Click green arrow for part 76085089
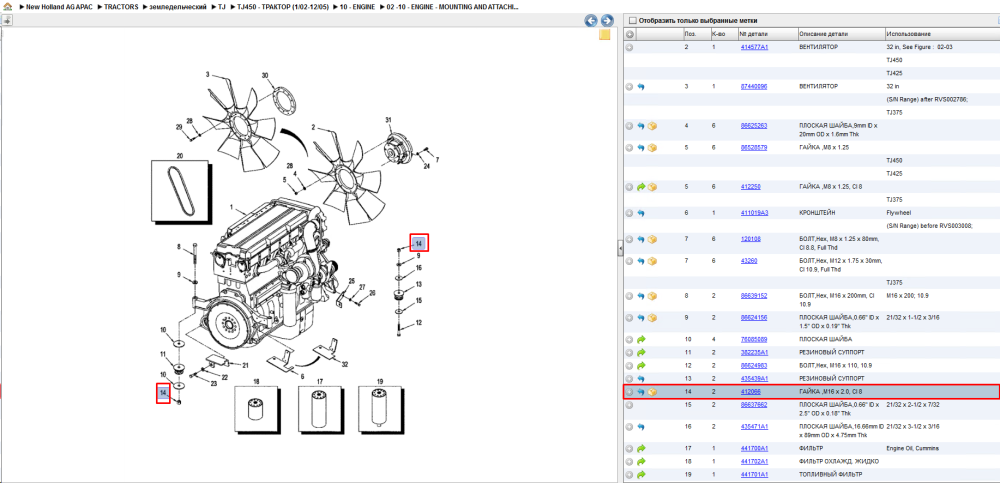This screenshot has height=483, width=1000. pos(641,339)
